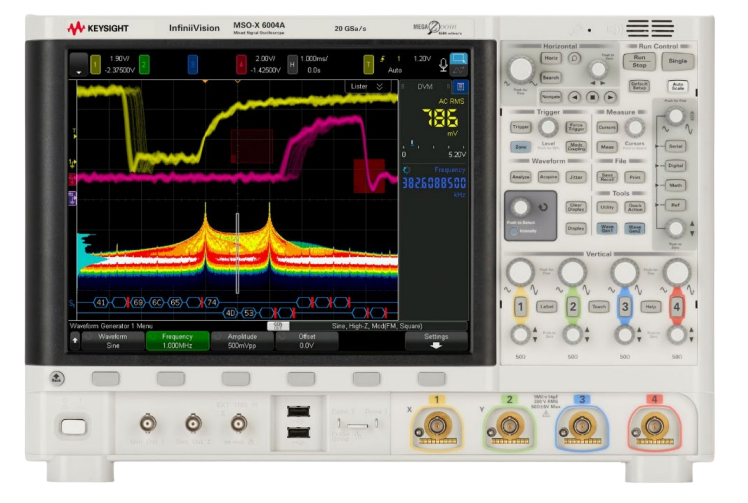Push the Math button
748x503 pixels.
[675, 185]
